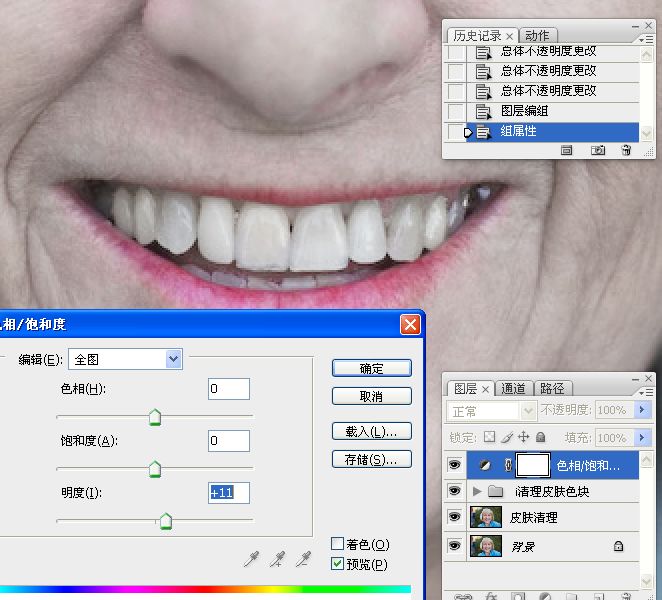Open the History panel flyout menu

coord(646,39)
